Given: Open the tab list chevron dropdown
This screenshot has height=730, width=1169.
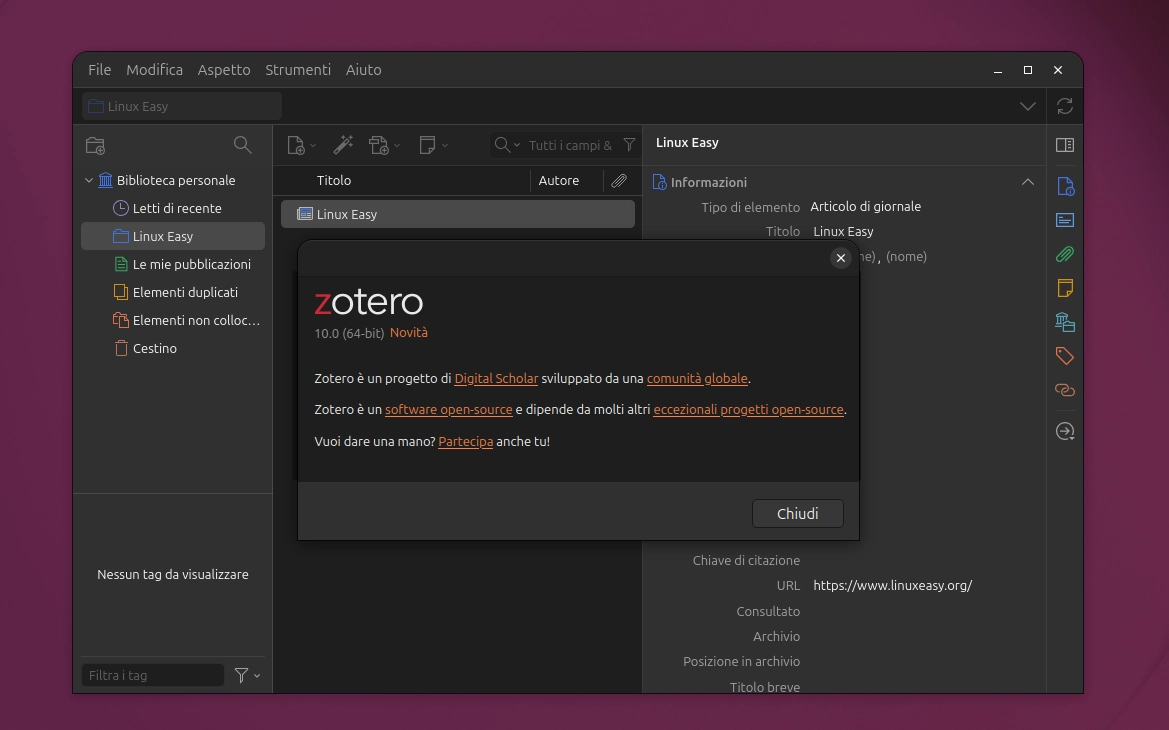Looking at the screenshot, I should coord(1027,107).
